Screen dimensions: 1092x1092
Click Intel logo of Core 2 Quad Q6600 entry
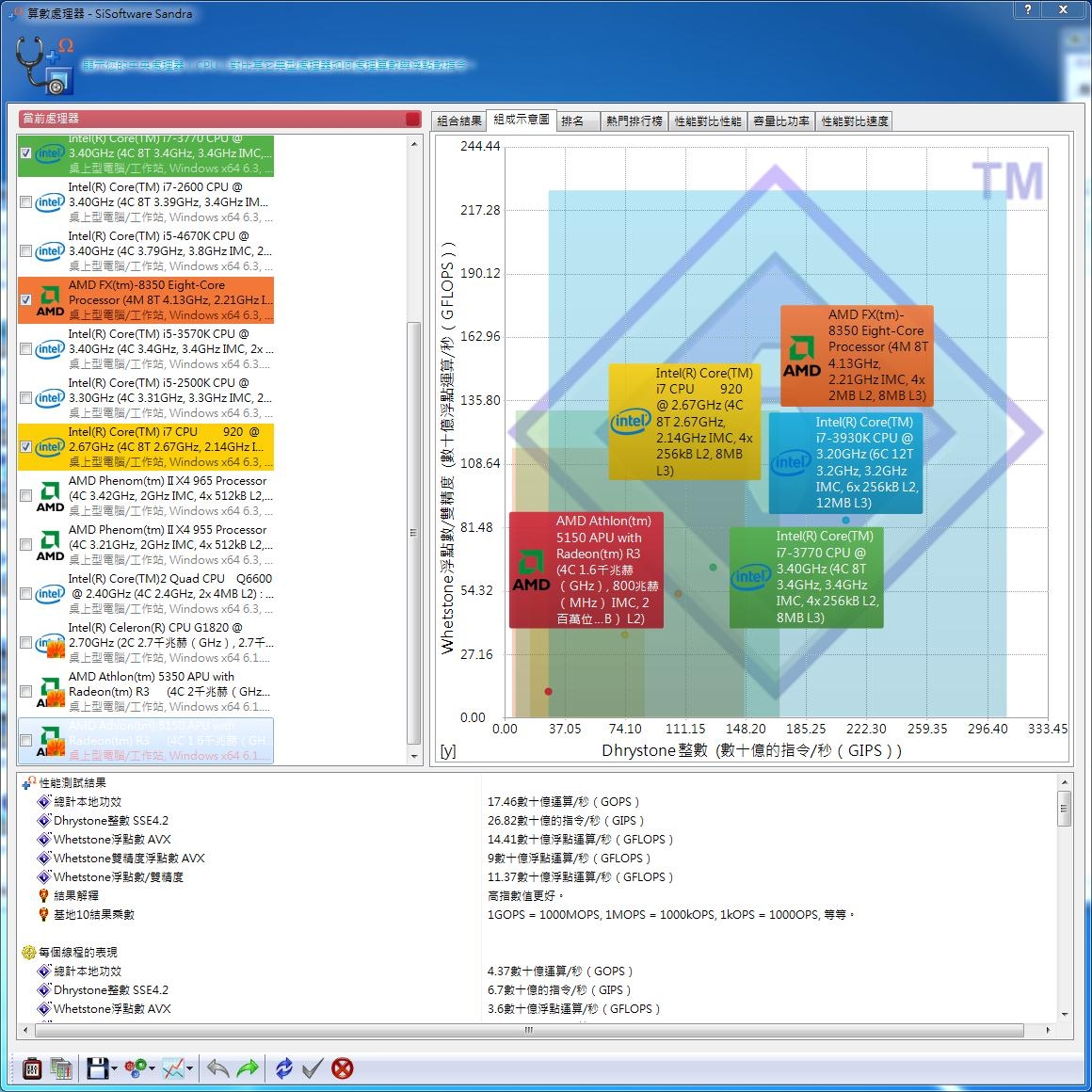50,593
